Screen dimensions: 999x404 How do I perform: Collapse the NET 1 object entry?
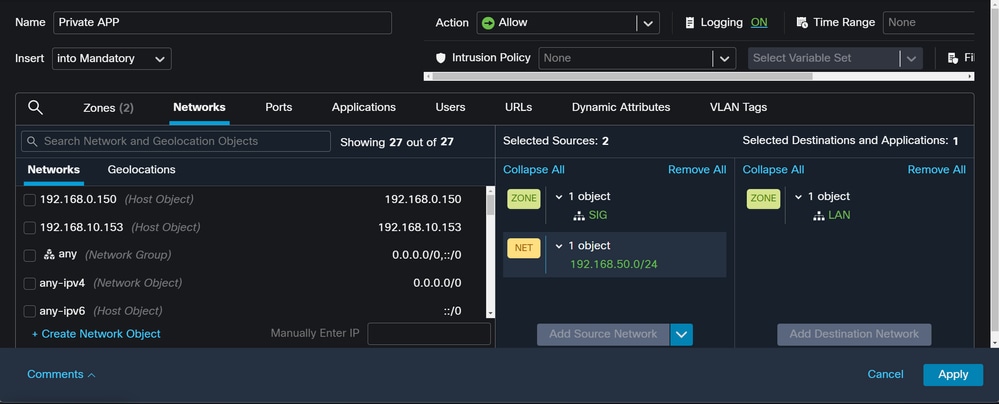559,246
